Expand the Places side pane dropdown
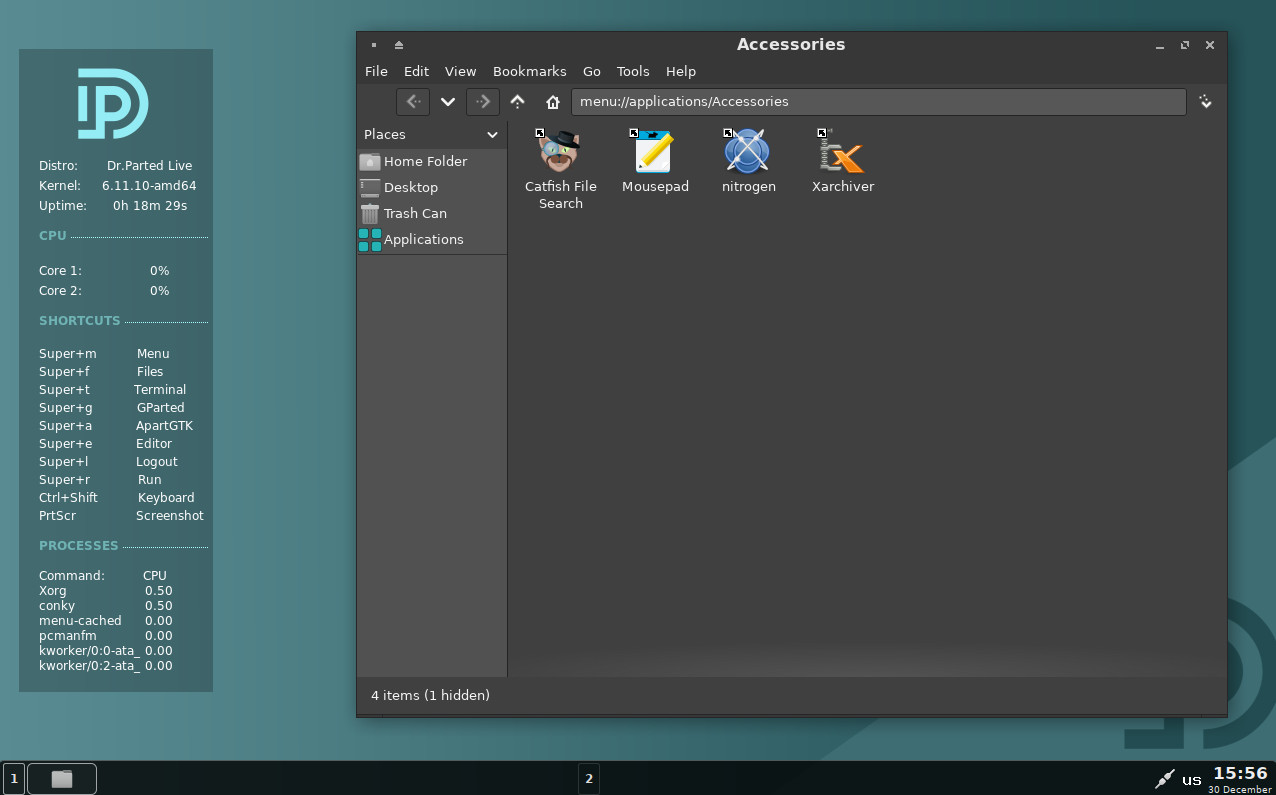Image resolution: width=1276 pixels, height=795 pixels. point(492,134)
